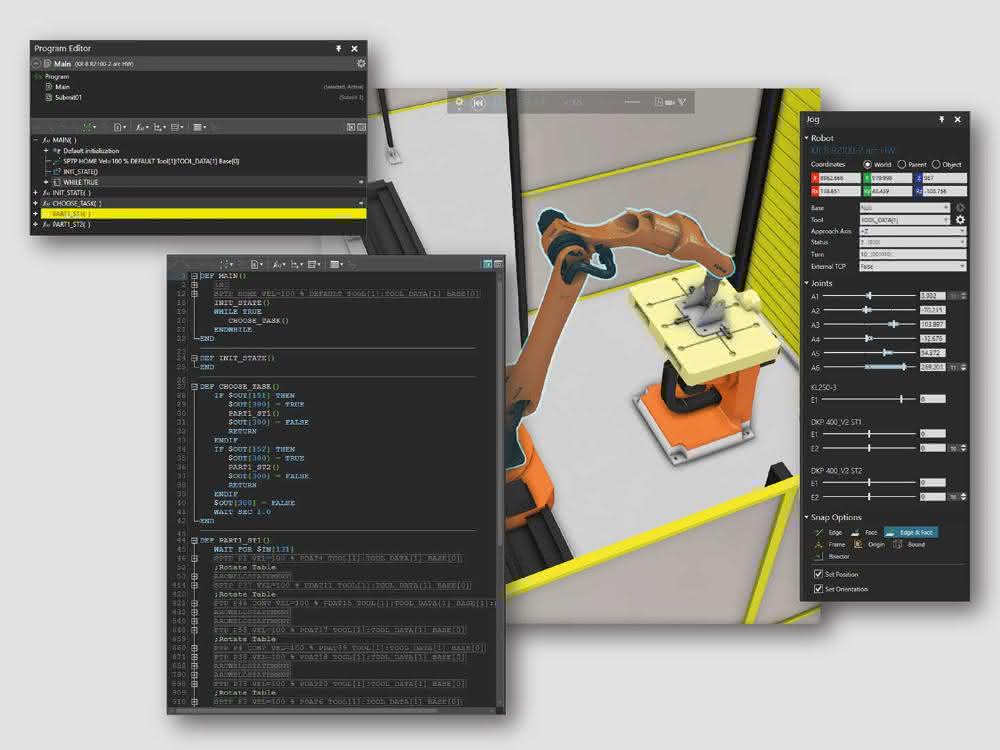1000x750 pixels.
Task: Select the SPTP HOME statement
Action: click(151, 161)
